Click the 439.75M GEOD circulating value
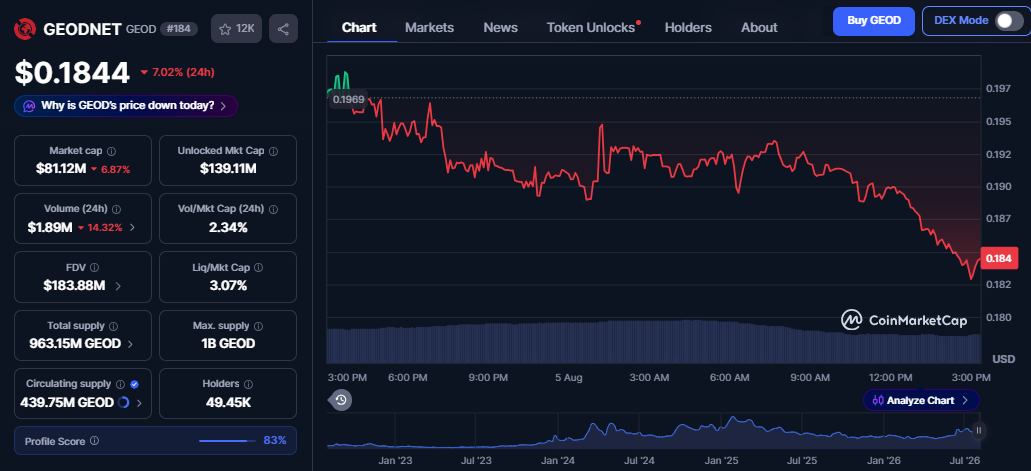 click(x=67, y=403)
